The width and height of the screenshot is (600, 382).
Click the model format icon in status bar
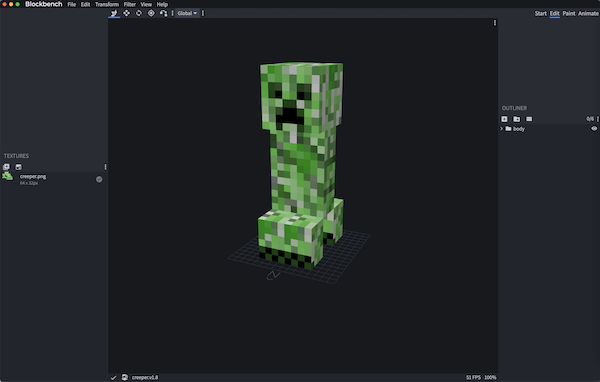[125, 377]
